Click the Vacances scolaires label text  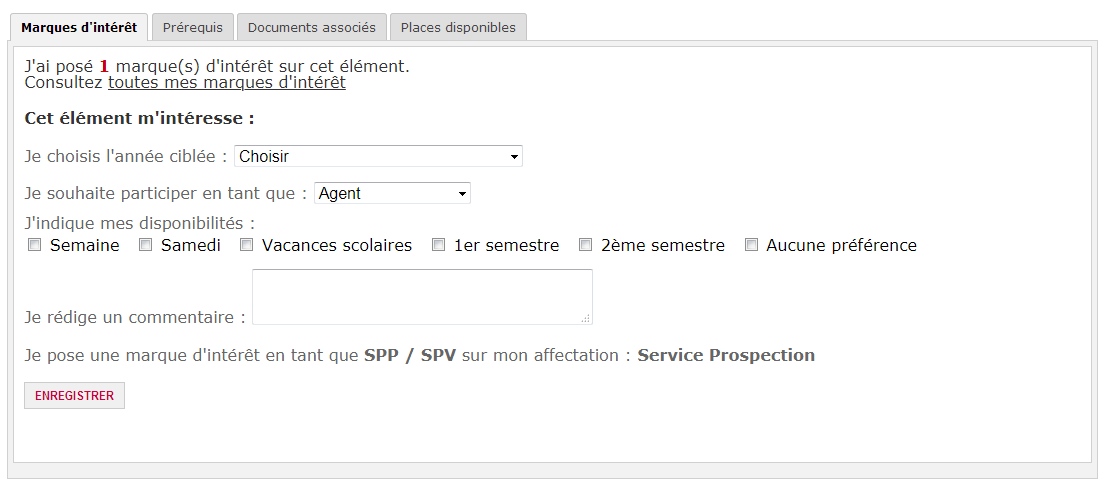[337, 245]
